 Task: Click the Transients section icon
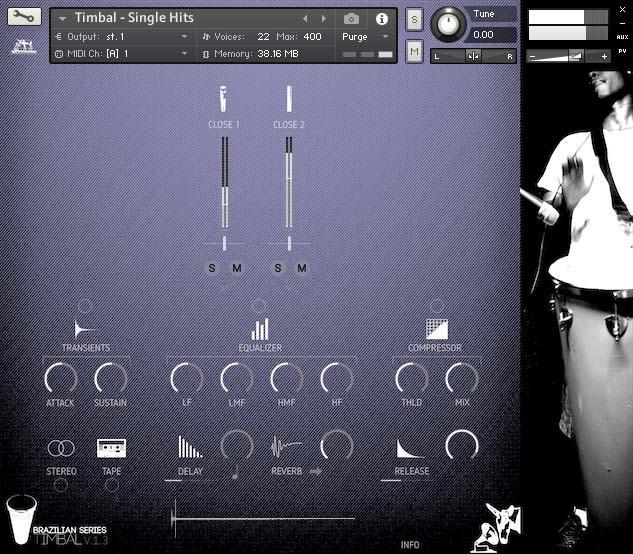coord(85,329)
